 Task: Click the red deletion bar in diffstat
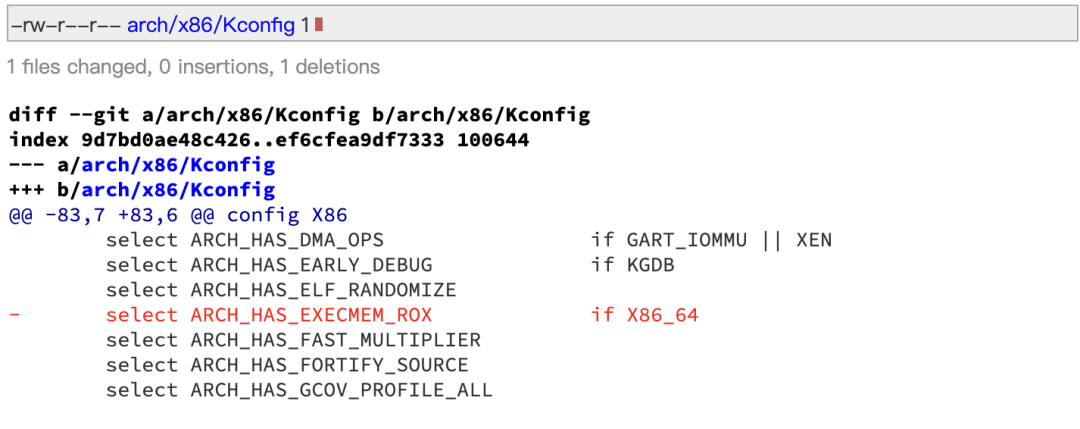point(319,24)
